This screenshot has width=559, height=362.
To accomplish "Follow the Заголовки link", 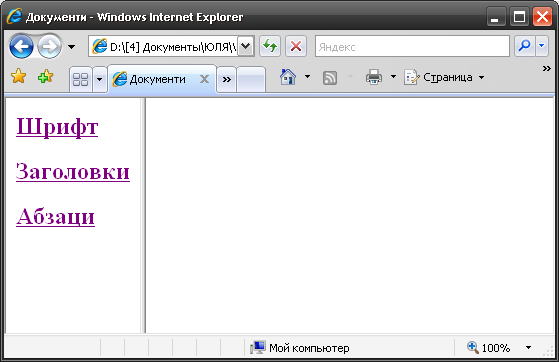I will coord(73,172).
